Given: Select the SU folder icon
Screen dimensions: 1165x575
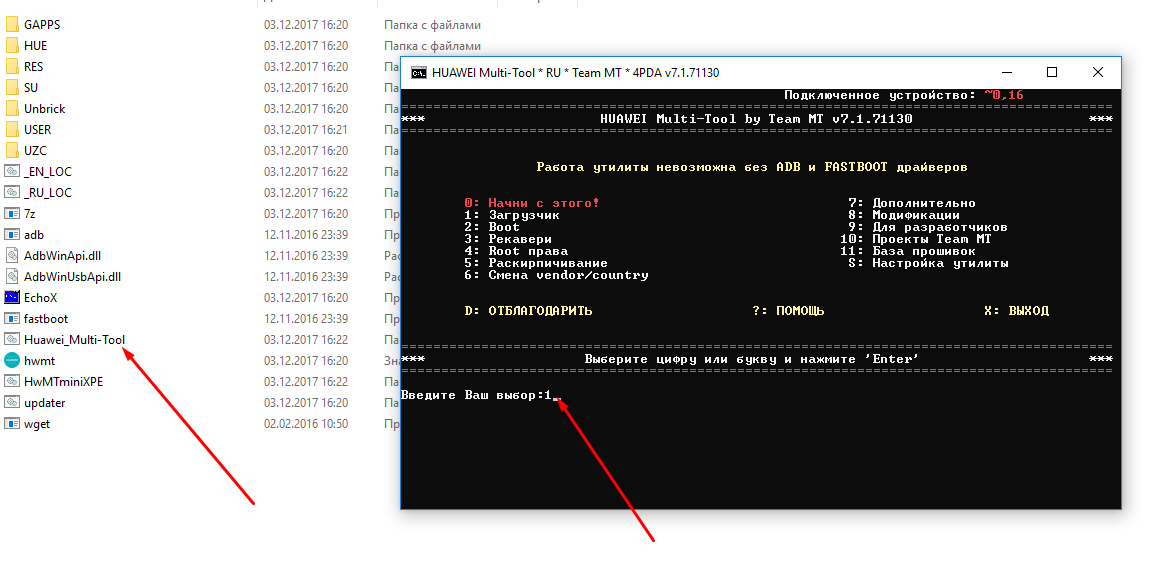Looking at the screenshot, I should point(12,88).
